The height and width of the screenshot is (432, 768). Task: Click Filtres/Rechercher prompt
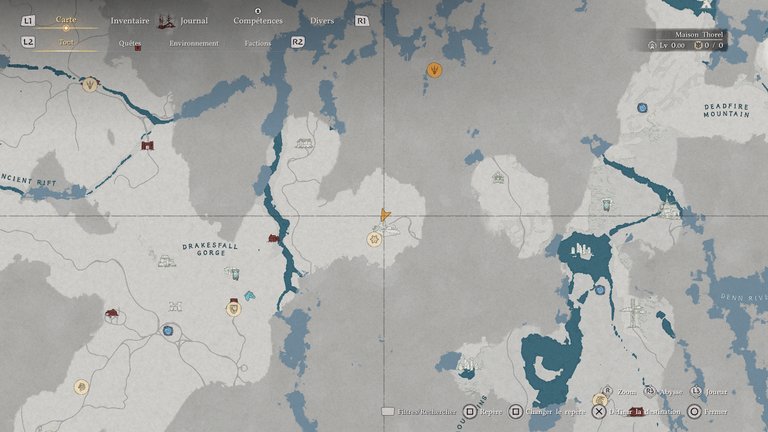pyautogui.click(x=418, y=412)
